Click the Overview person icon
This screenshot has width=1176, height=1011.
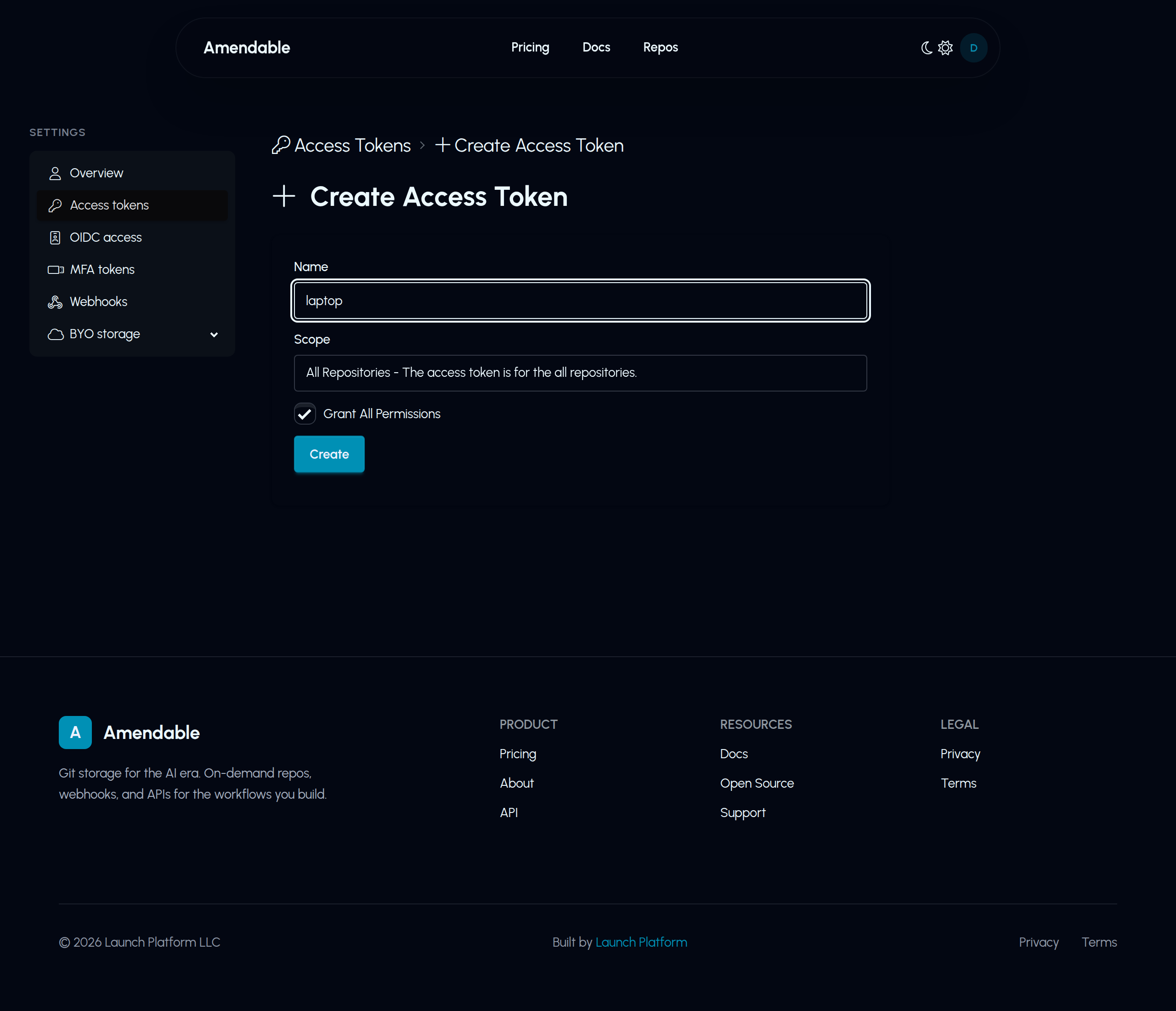[55, 173]
